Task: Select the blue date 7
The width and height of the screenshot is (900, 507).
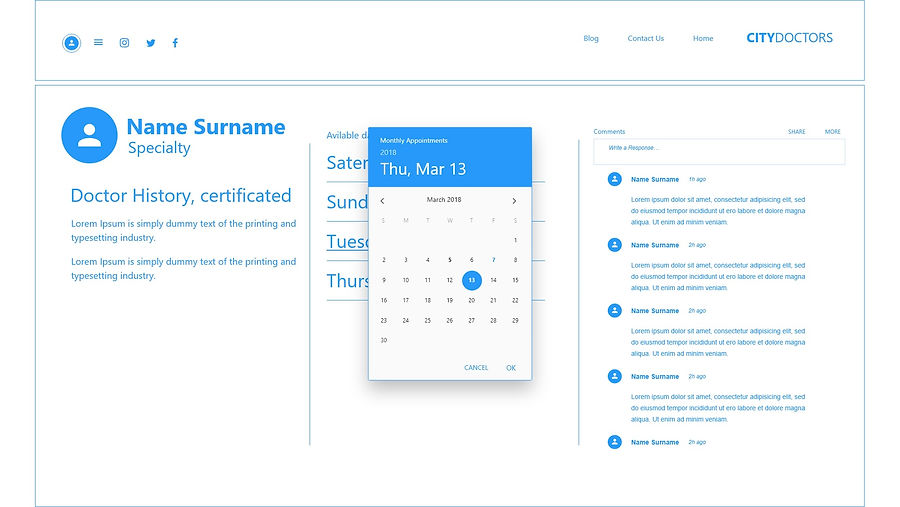Action: (x=493, y=260)
